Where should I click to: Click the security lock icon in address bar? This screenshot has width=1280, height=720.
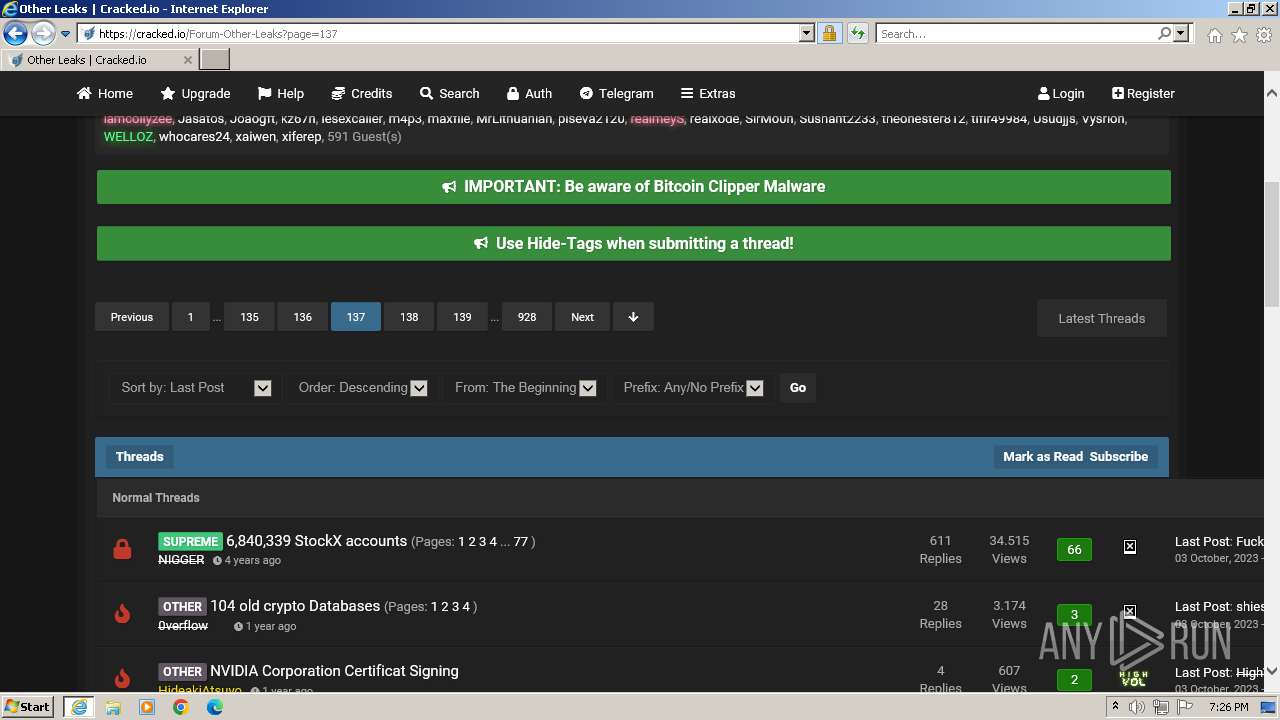829,33
